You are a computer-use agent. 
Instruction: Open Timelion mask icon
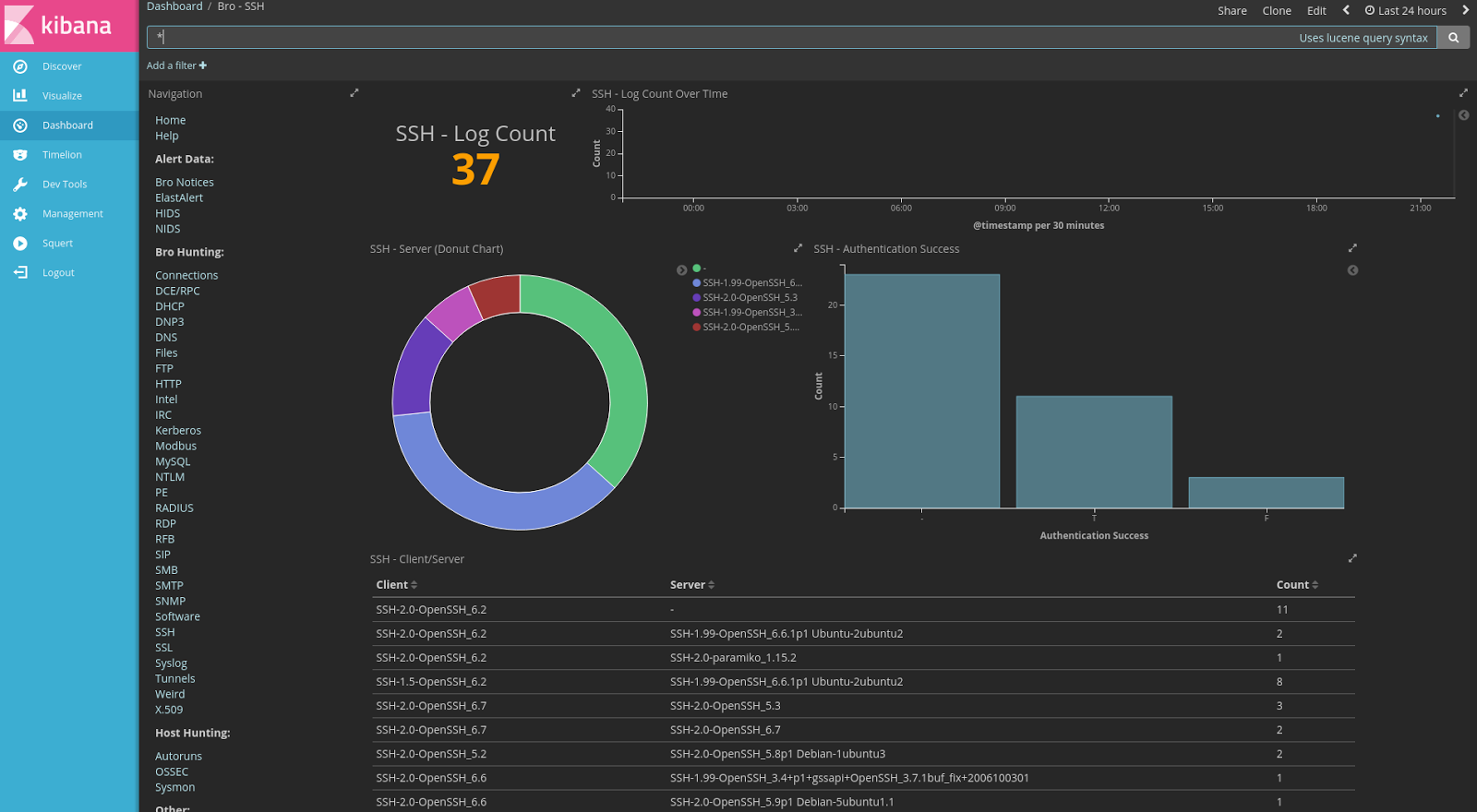pos(20,155)
